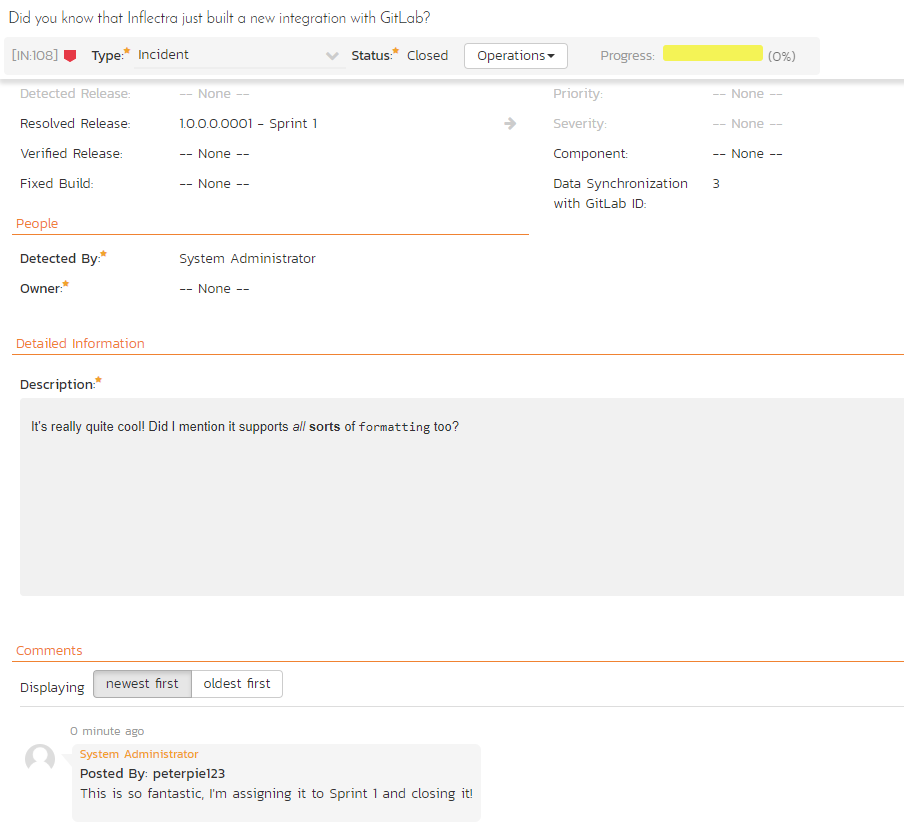Click the Comments section header
904x829 pixels.
[49, 651]
